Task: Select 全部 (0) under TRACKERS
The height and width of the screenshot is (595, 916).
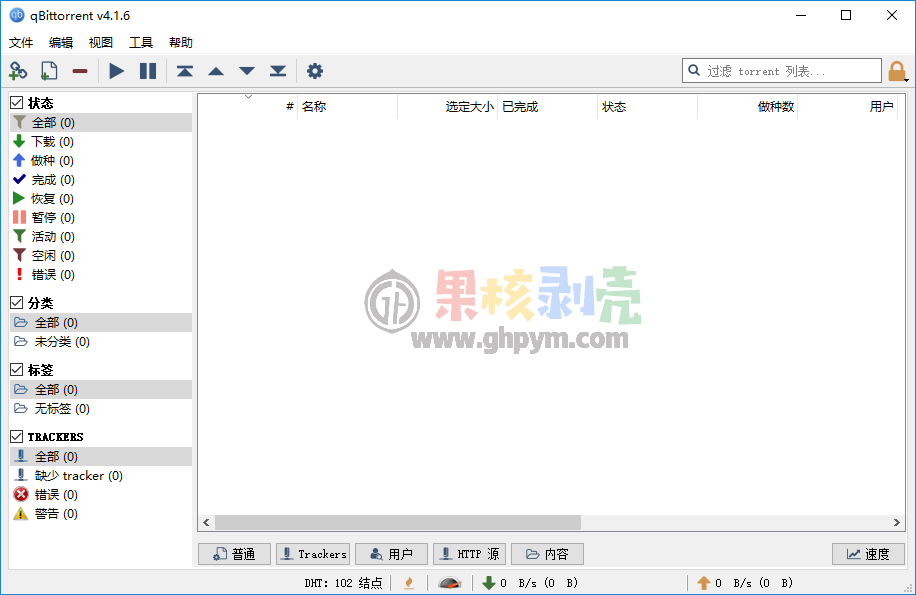Action: click(x=101, y=457)
